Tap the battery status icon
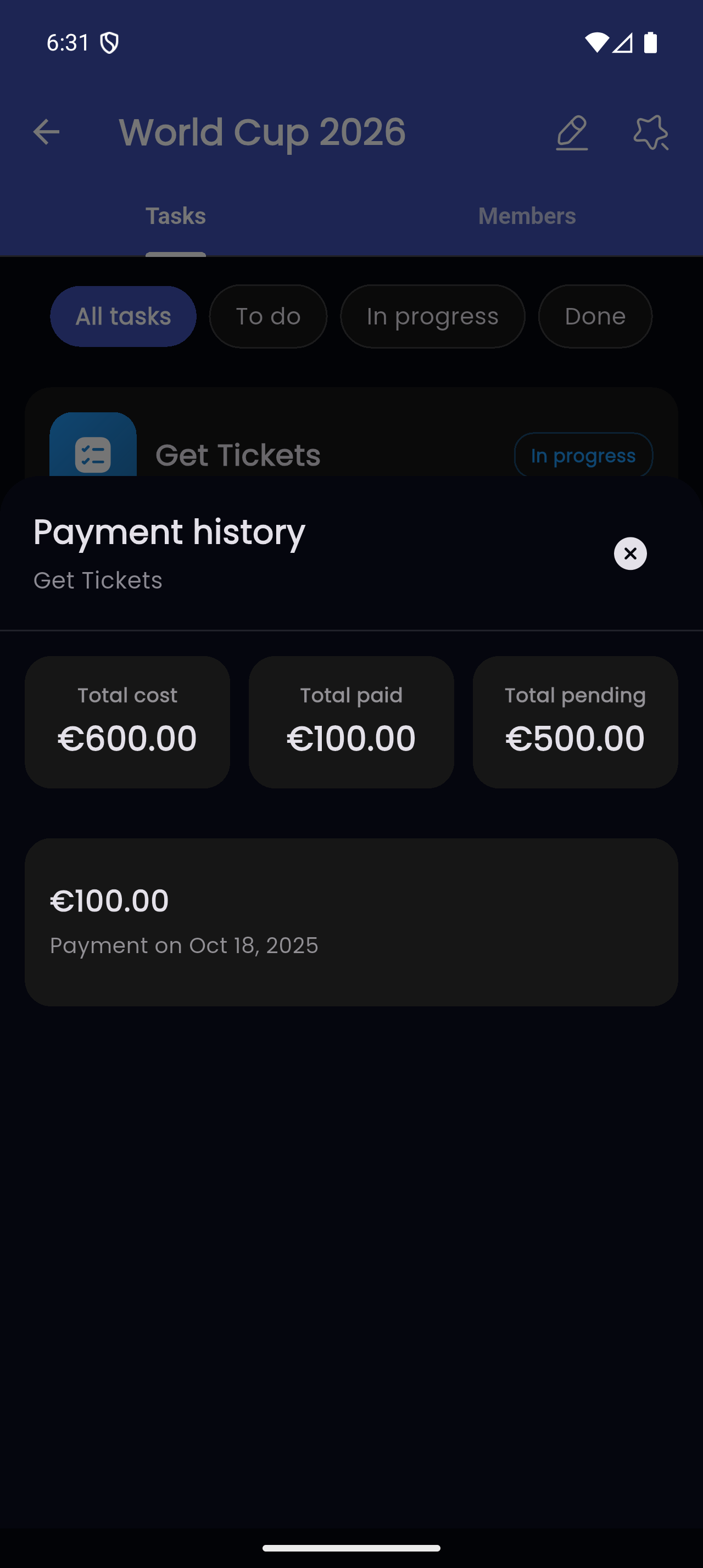This screenshot has width=703, height=1568. (x=651, y=43)
